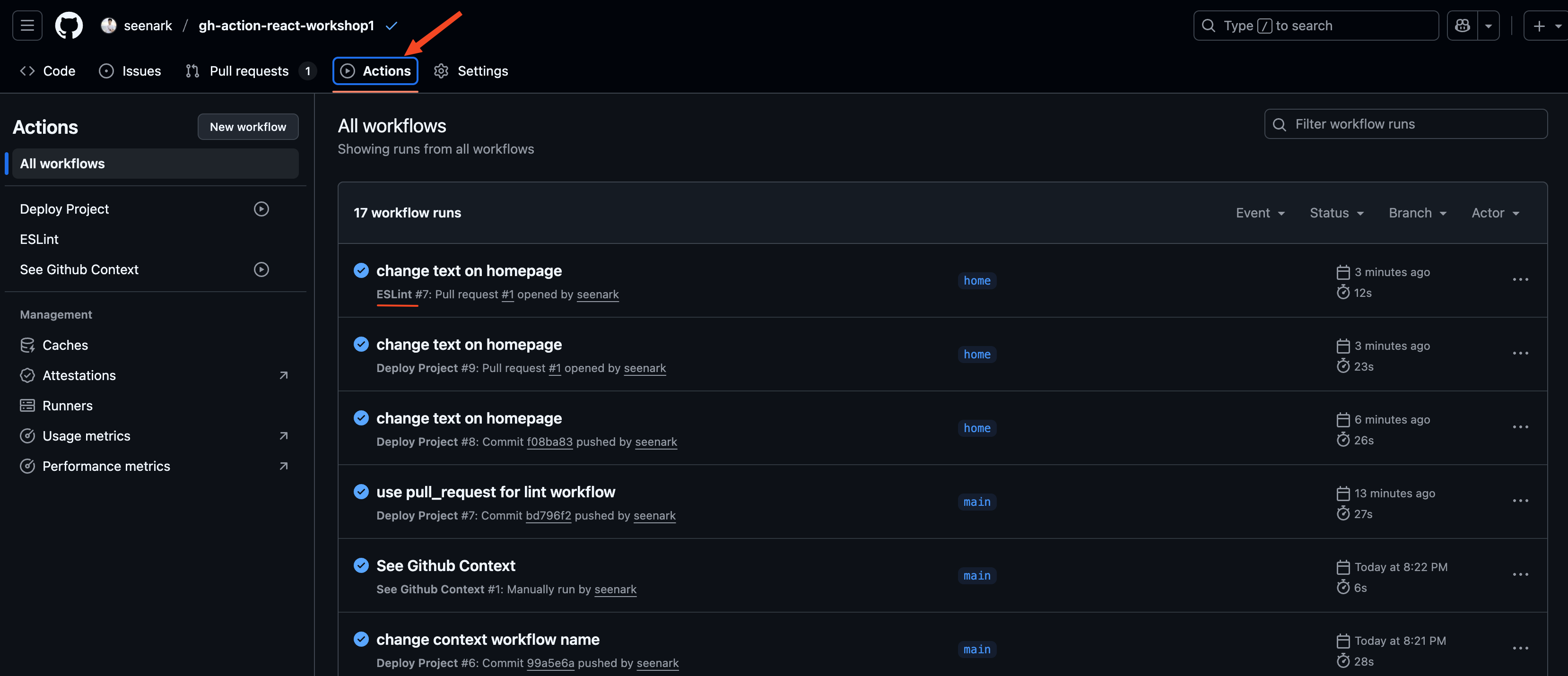Open Caches under Management

pos(64,345)
